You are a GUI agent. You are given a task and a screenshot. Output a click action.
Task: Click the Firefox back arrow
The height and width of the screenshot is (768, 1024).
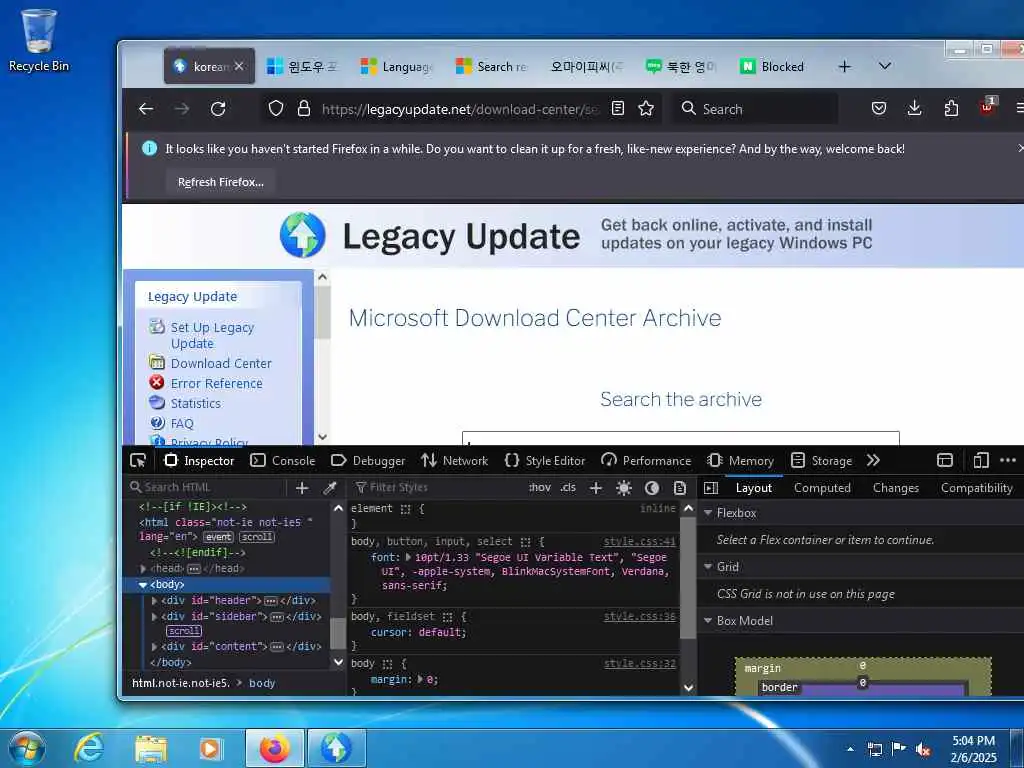(x=146, y=109)
